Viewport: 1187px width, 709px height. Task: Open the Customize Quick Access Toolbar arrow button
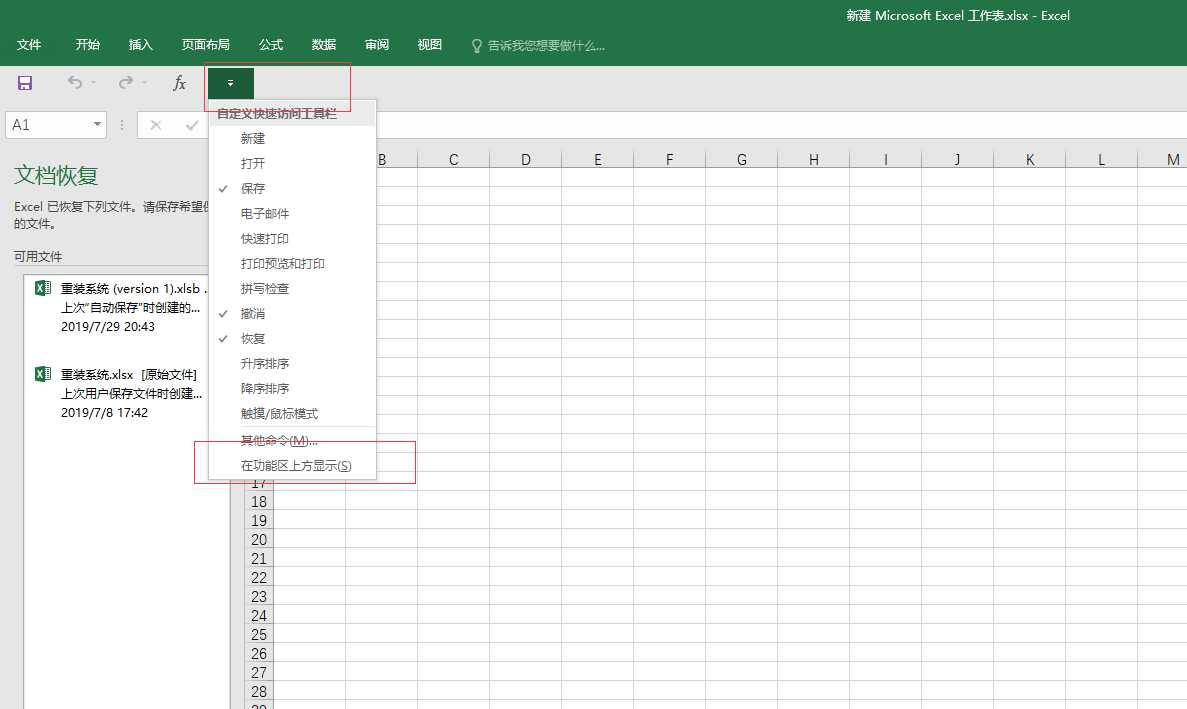click(231, 83)
